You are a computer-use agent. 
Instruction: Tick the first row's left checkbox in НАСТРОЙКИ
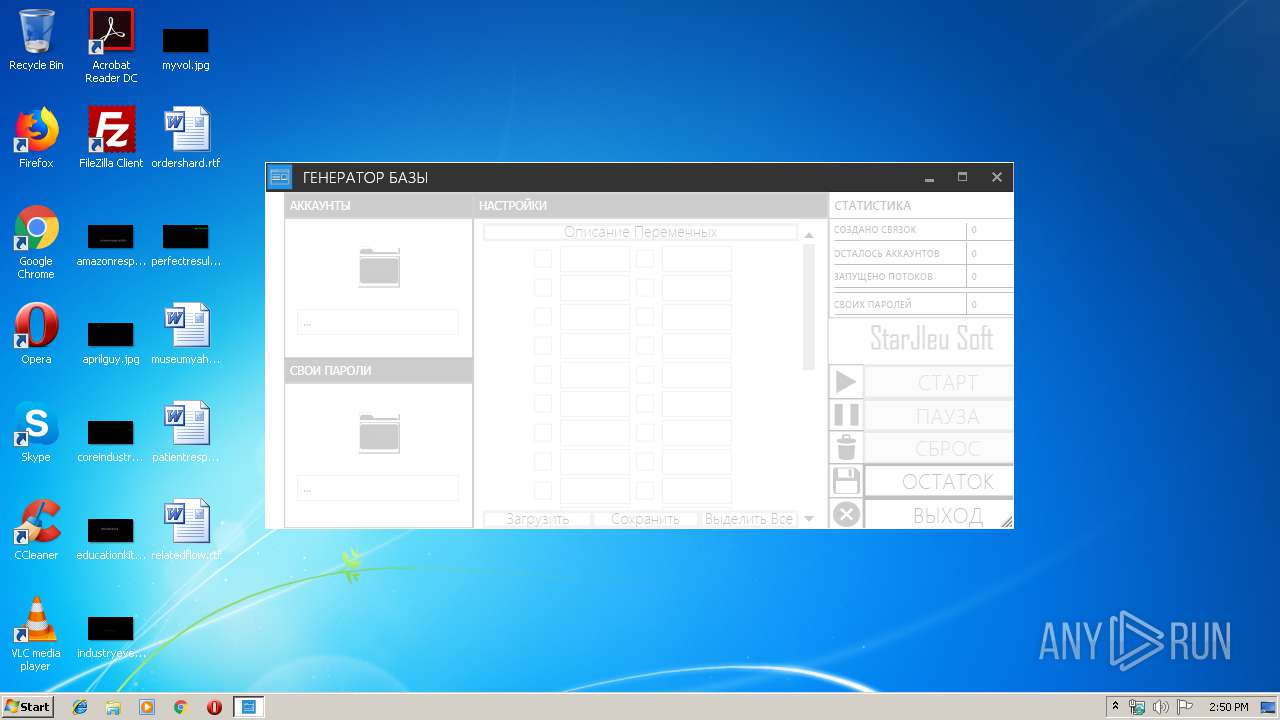(542, 259)
